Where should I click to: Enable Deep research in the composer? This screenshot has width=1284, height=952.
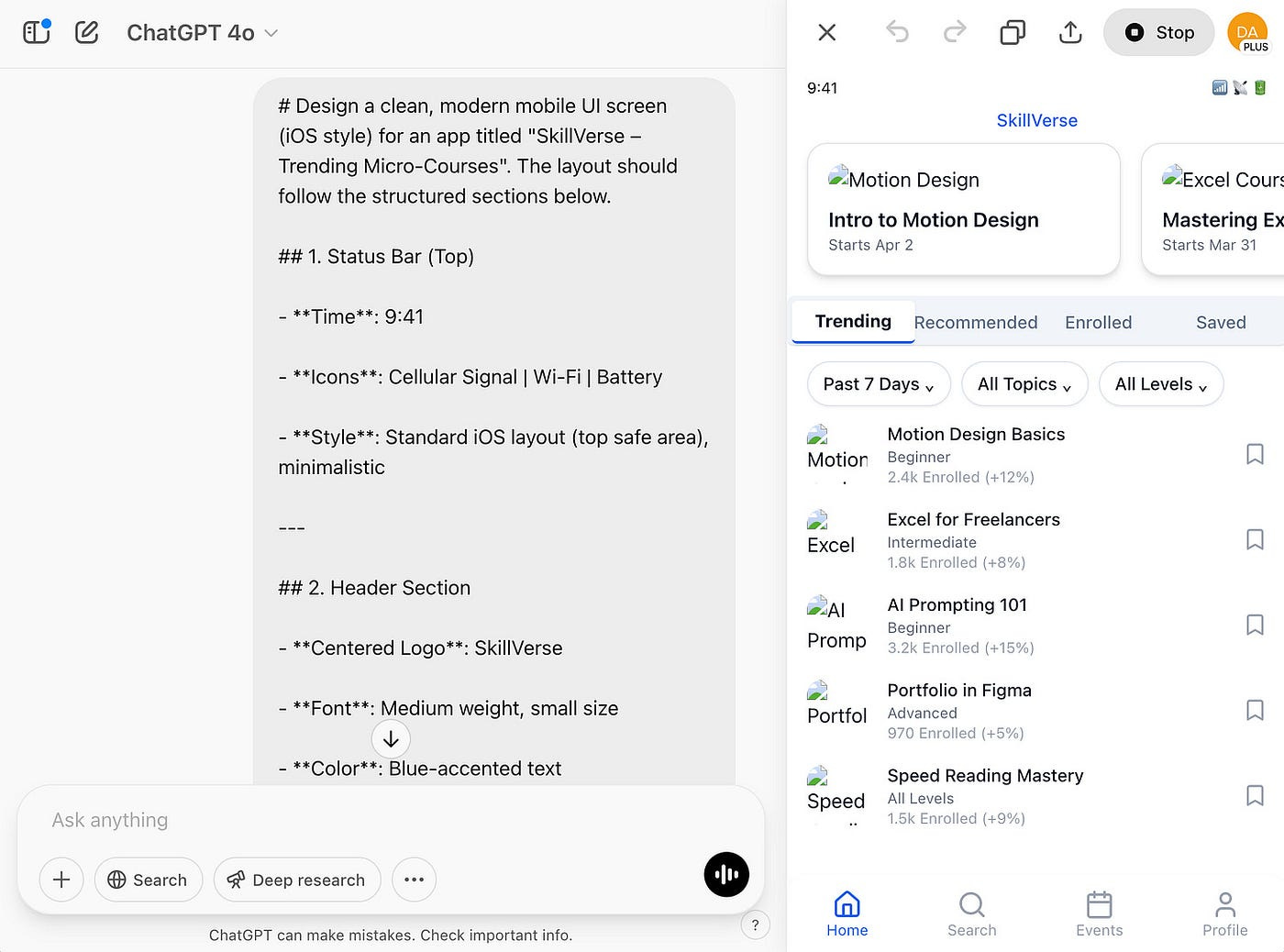click(x=297, y=880)
